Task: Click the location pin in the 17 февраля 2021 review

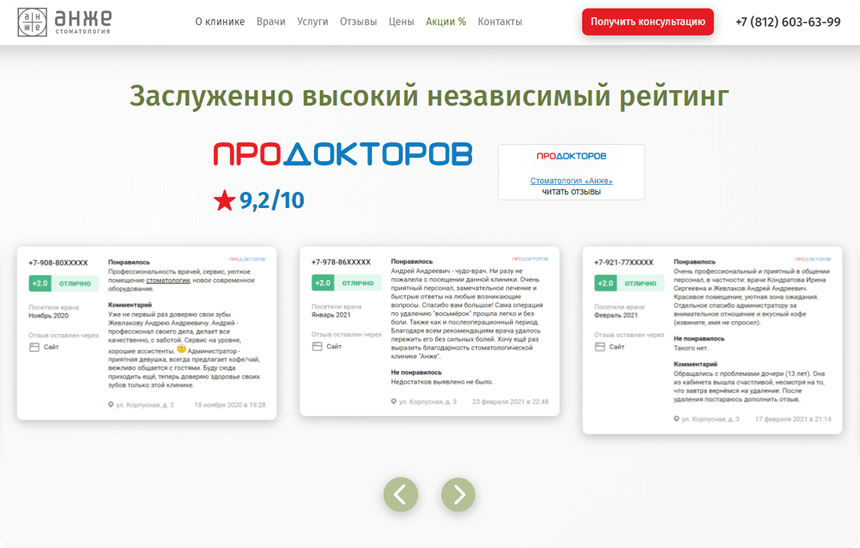Action: 676,419
